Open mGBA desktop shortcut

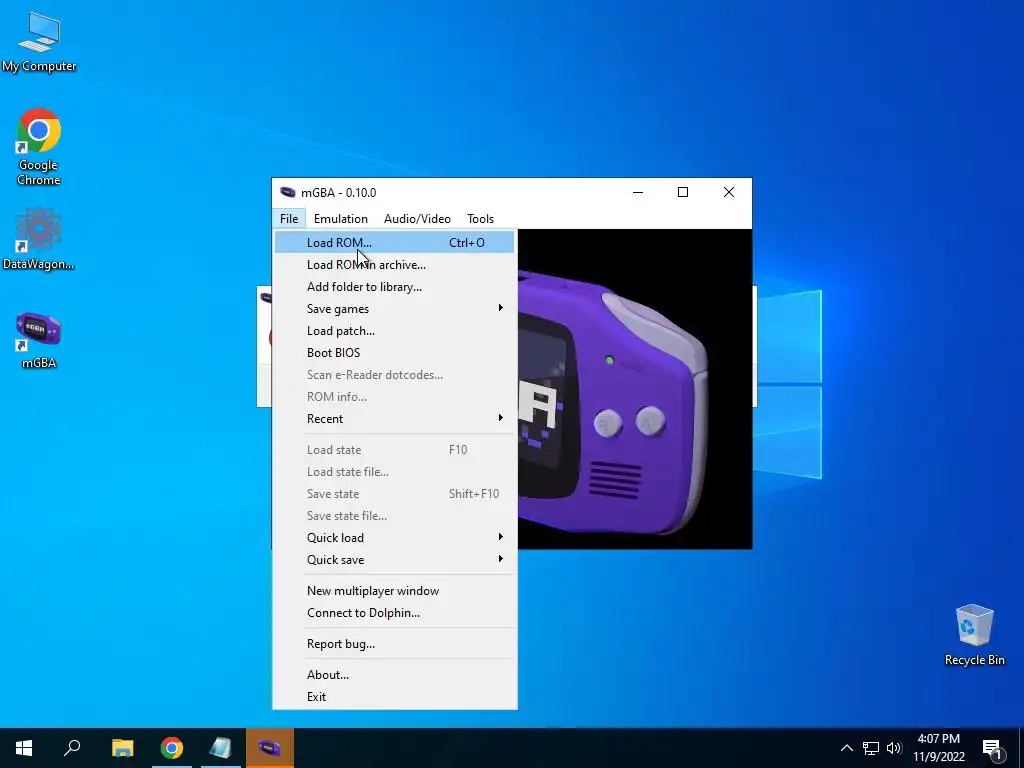point(39,340)
